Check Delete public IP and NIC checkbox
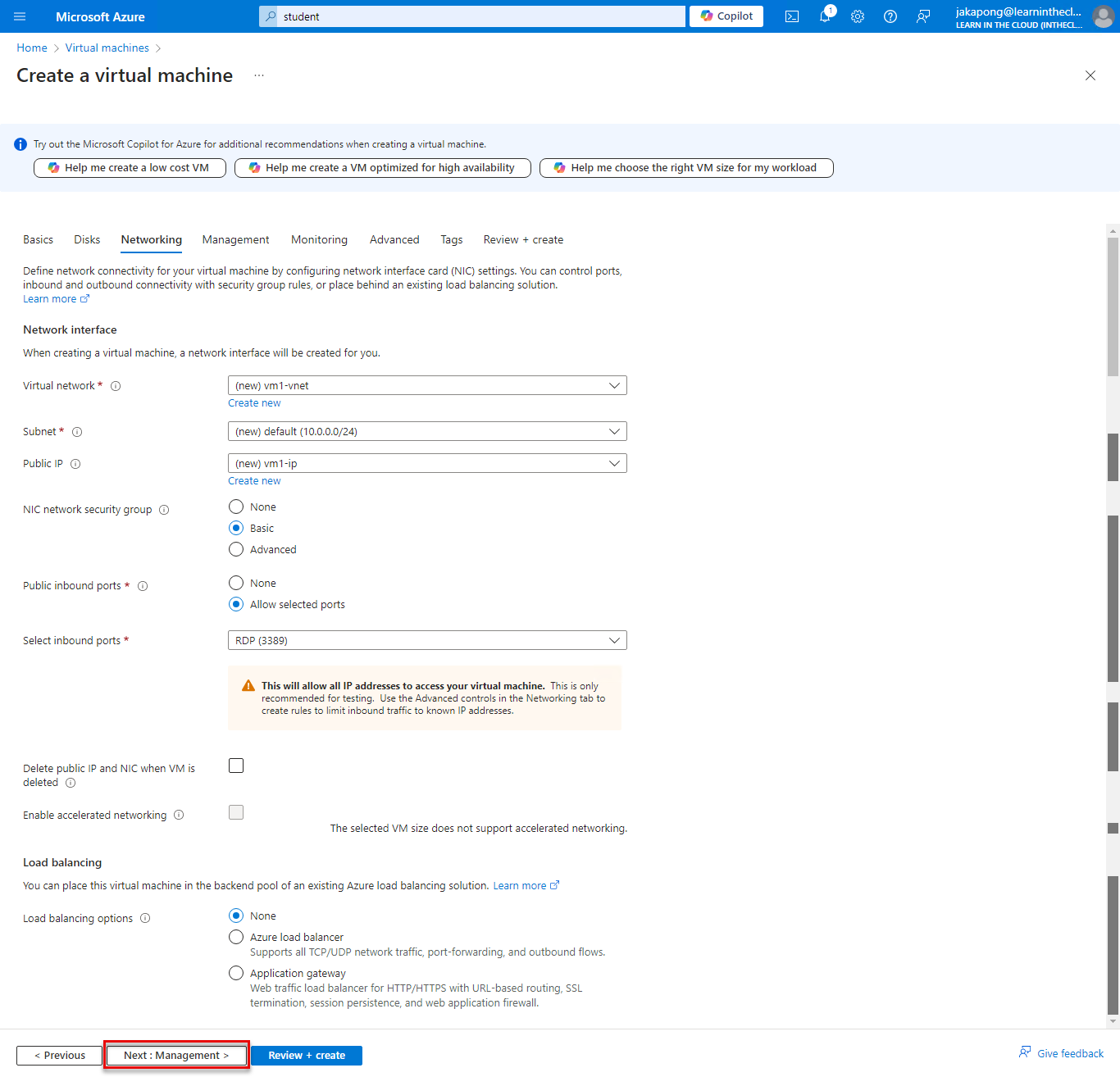The image size is (1120, 1086). pyautogui.click(x=236, y=766)
